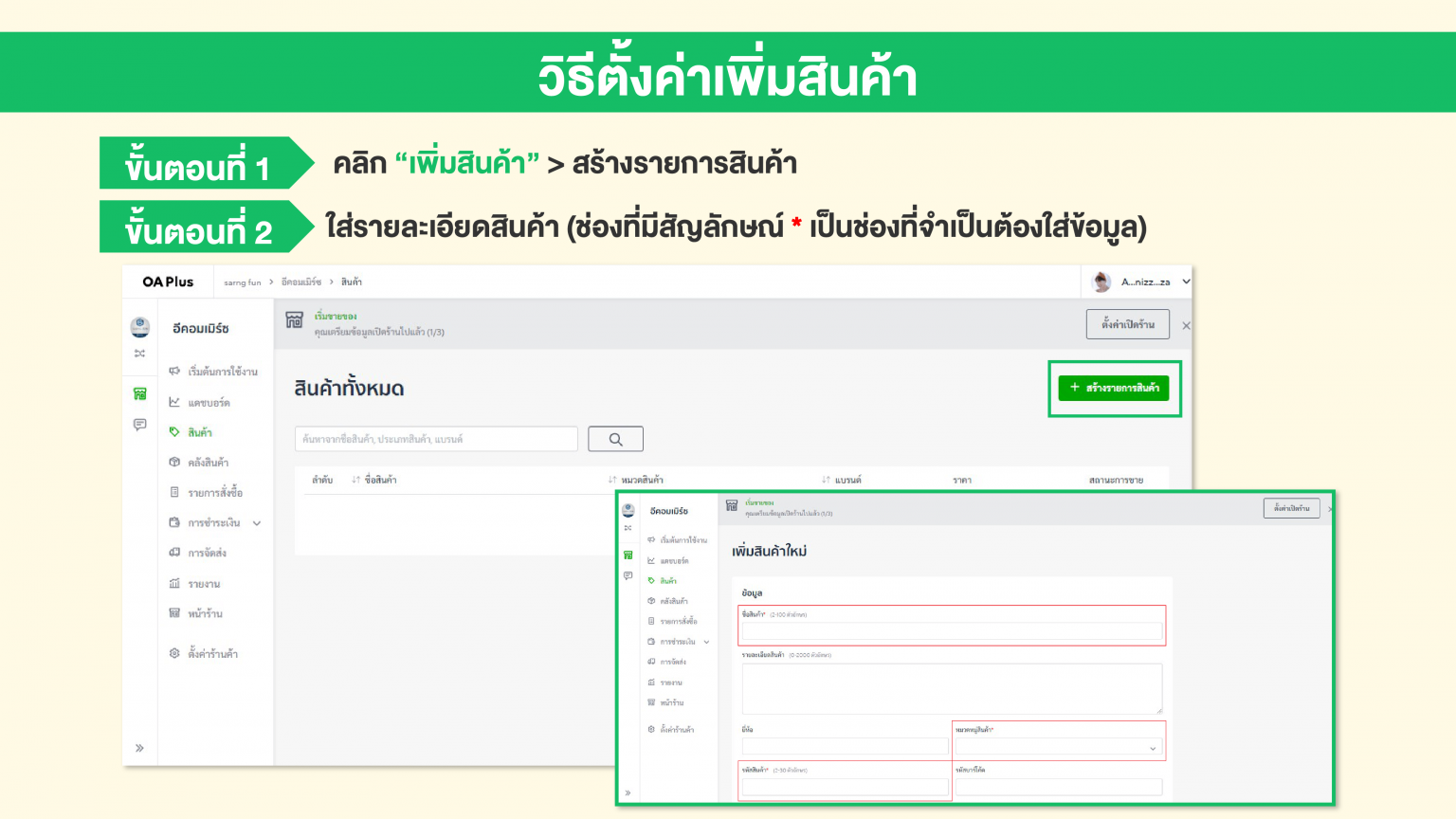Click the green สร้างรายการสินค้า button
Screen dimensions: 1456x819
click(1114, 388)
